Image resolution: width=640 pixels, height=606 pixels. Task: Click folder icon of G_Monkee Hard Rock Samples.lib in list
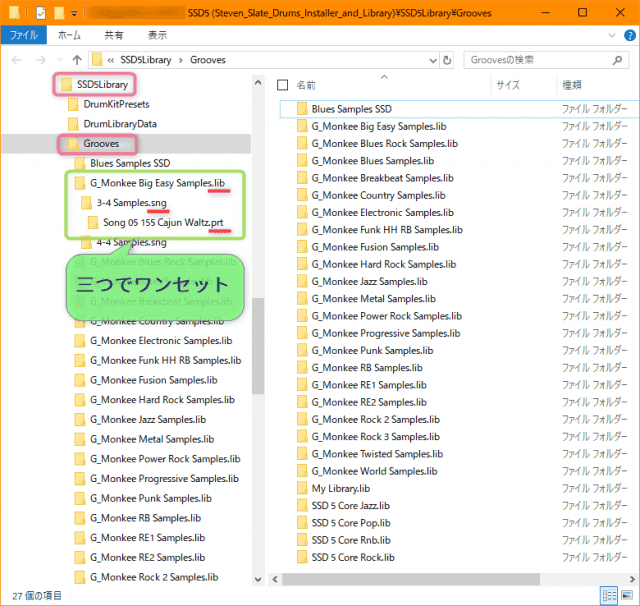point(302,264)
